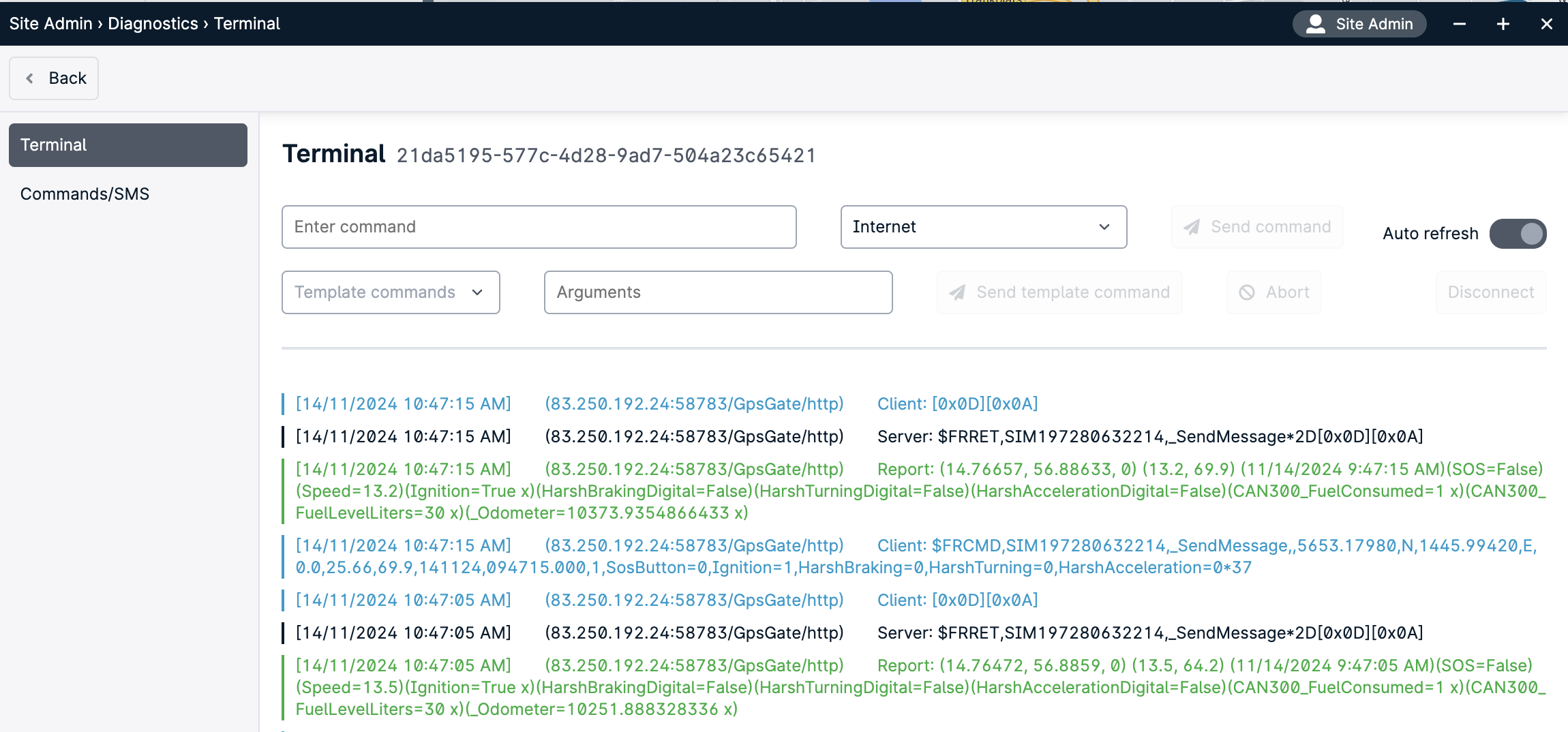Click Diagnostics in the breadcrumb path
This screenshot has height=732, width=1568.
pos(152,23)
